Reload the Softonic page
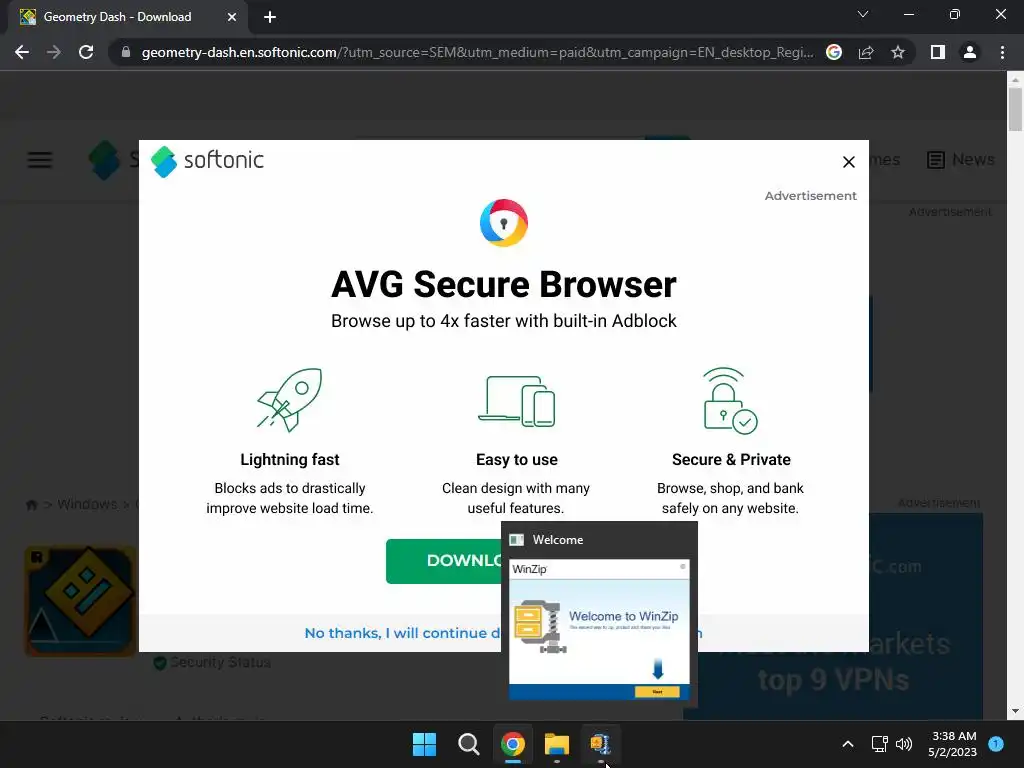Viewport: 1024px width, 768px height. click(x=86, y=52)
